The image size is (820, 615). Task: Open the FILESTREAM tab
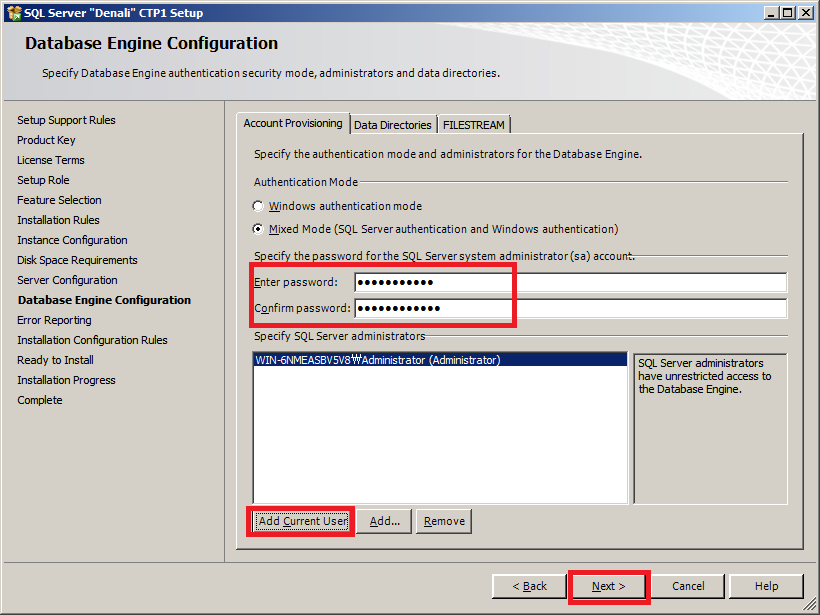[474, 125]
